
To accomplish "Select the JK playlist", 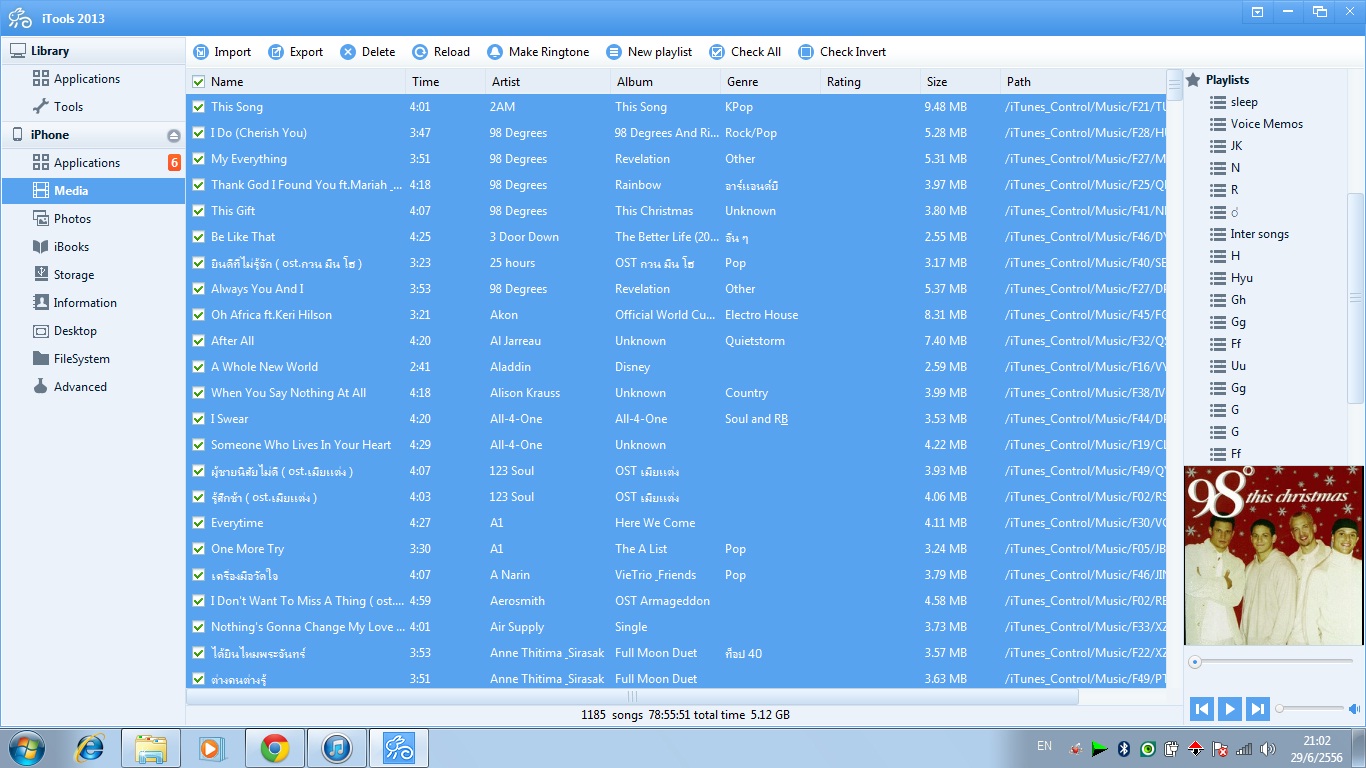I will pos(1236,146).
